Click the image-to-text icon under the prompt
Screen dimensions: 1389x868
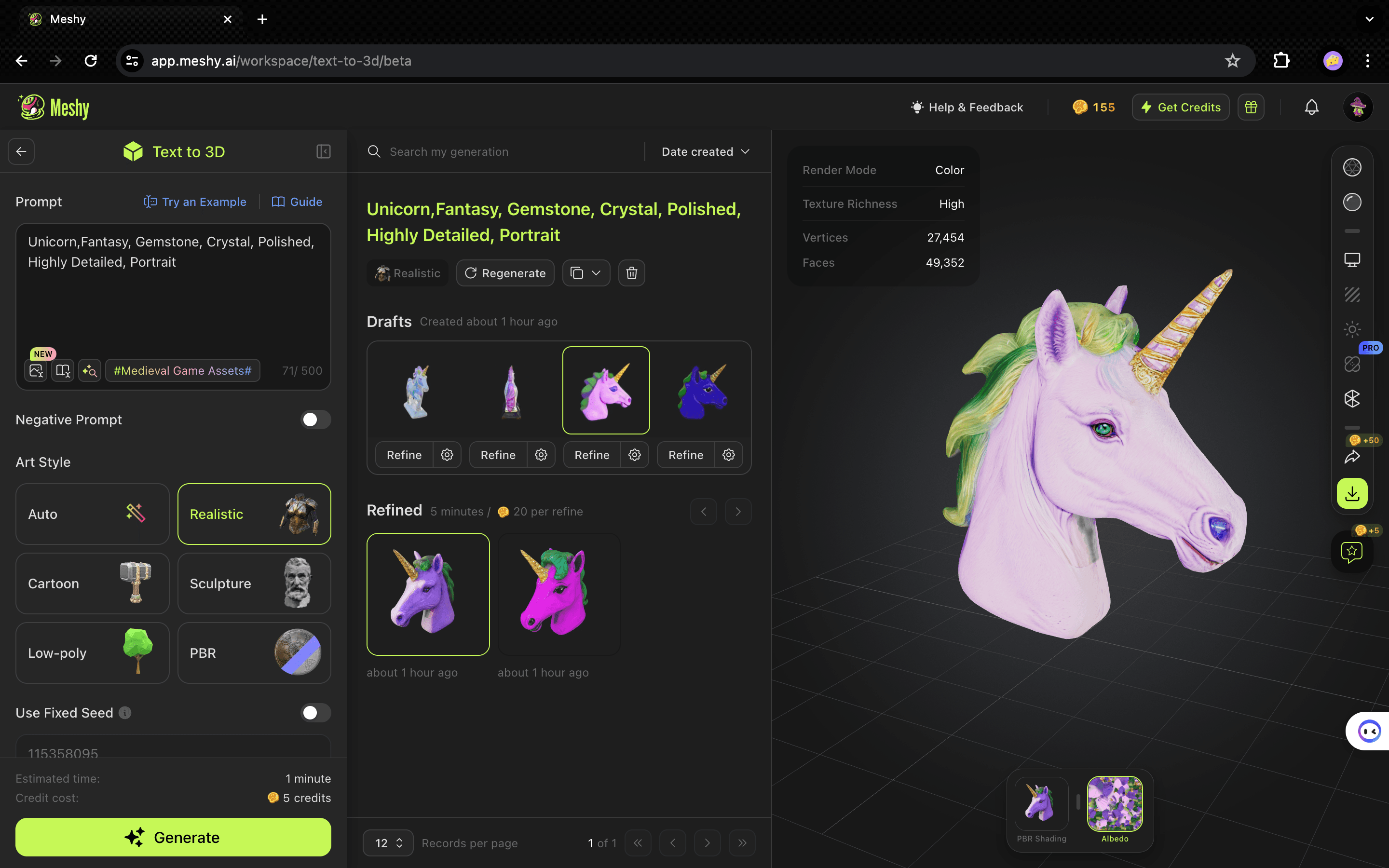click(36, 370)
